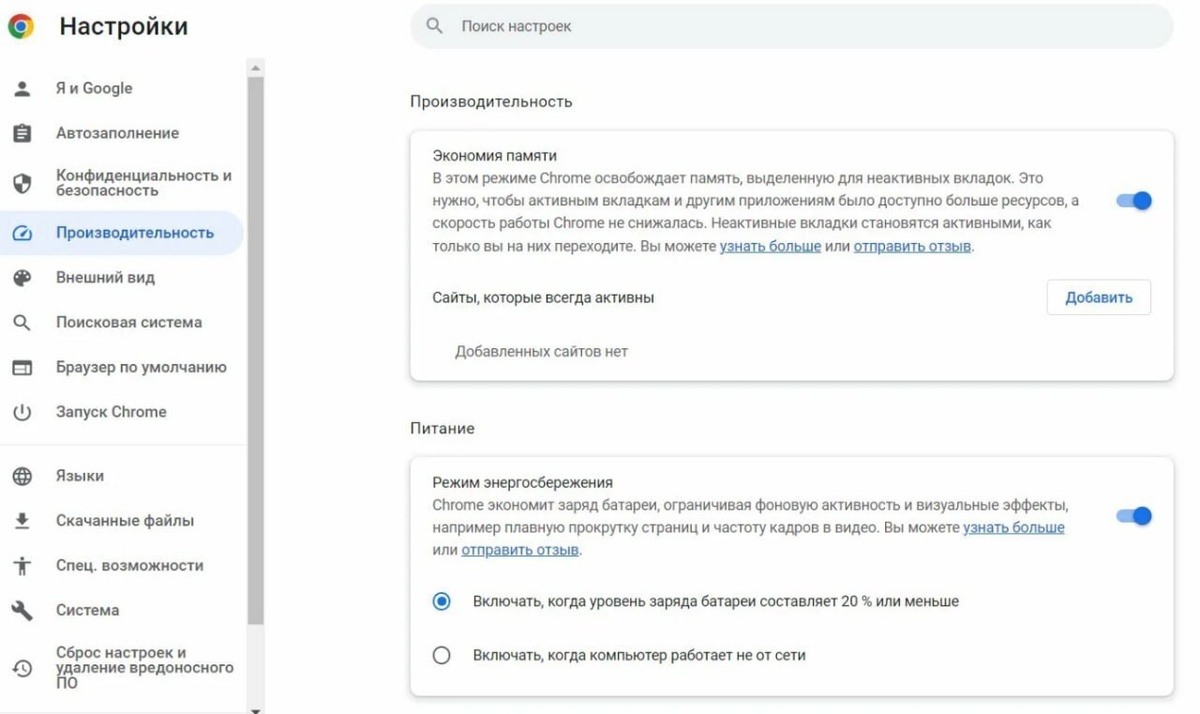Click the Поиск настроек search field
The image size is (1200, 714).
pyautogui.click(x=791, y=27)
